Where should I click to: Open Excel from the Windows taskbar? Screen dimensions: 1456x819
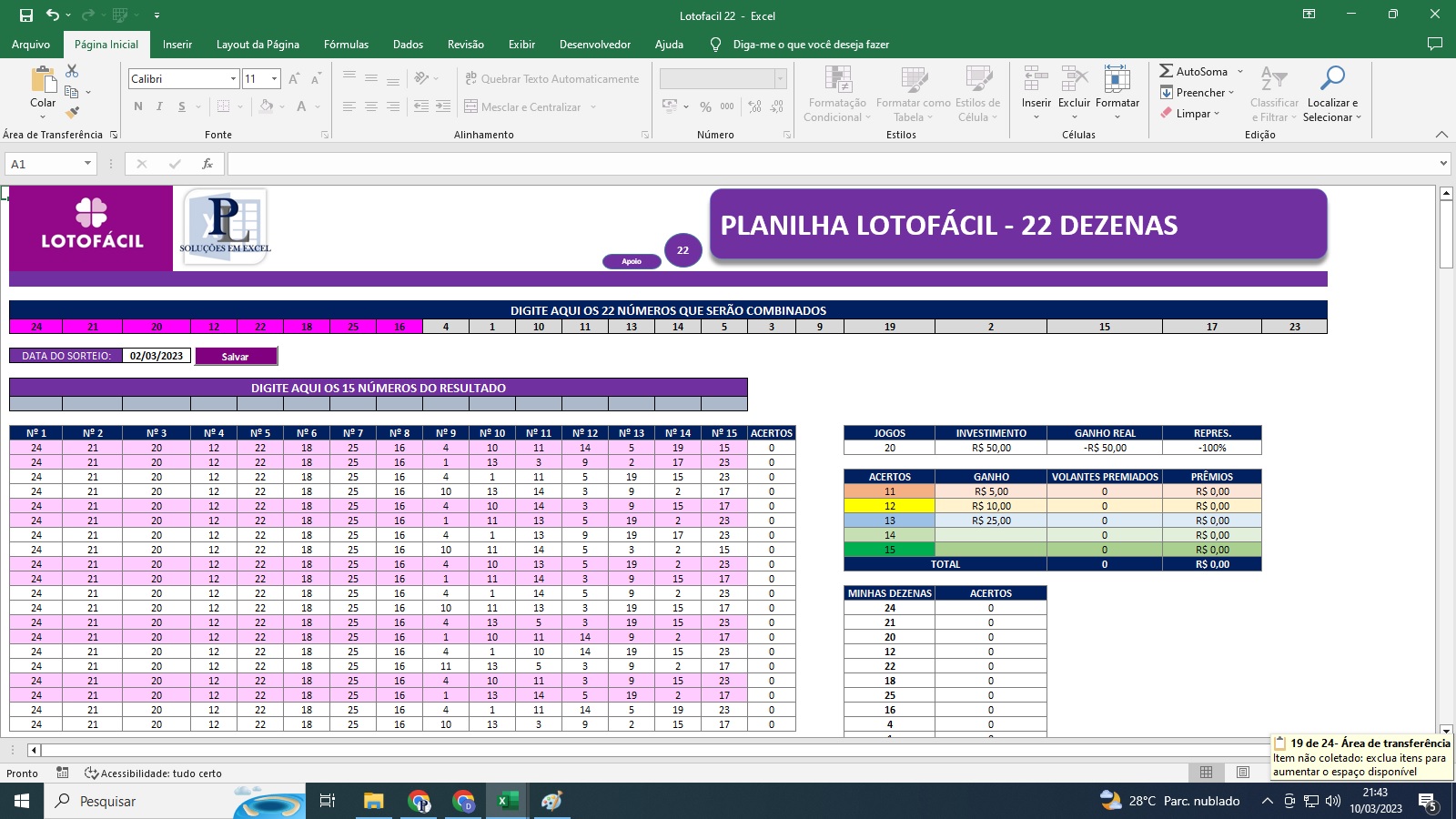[508, 801]
